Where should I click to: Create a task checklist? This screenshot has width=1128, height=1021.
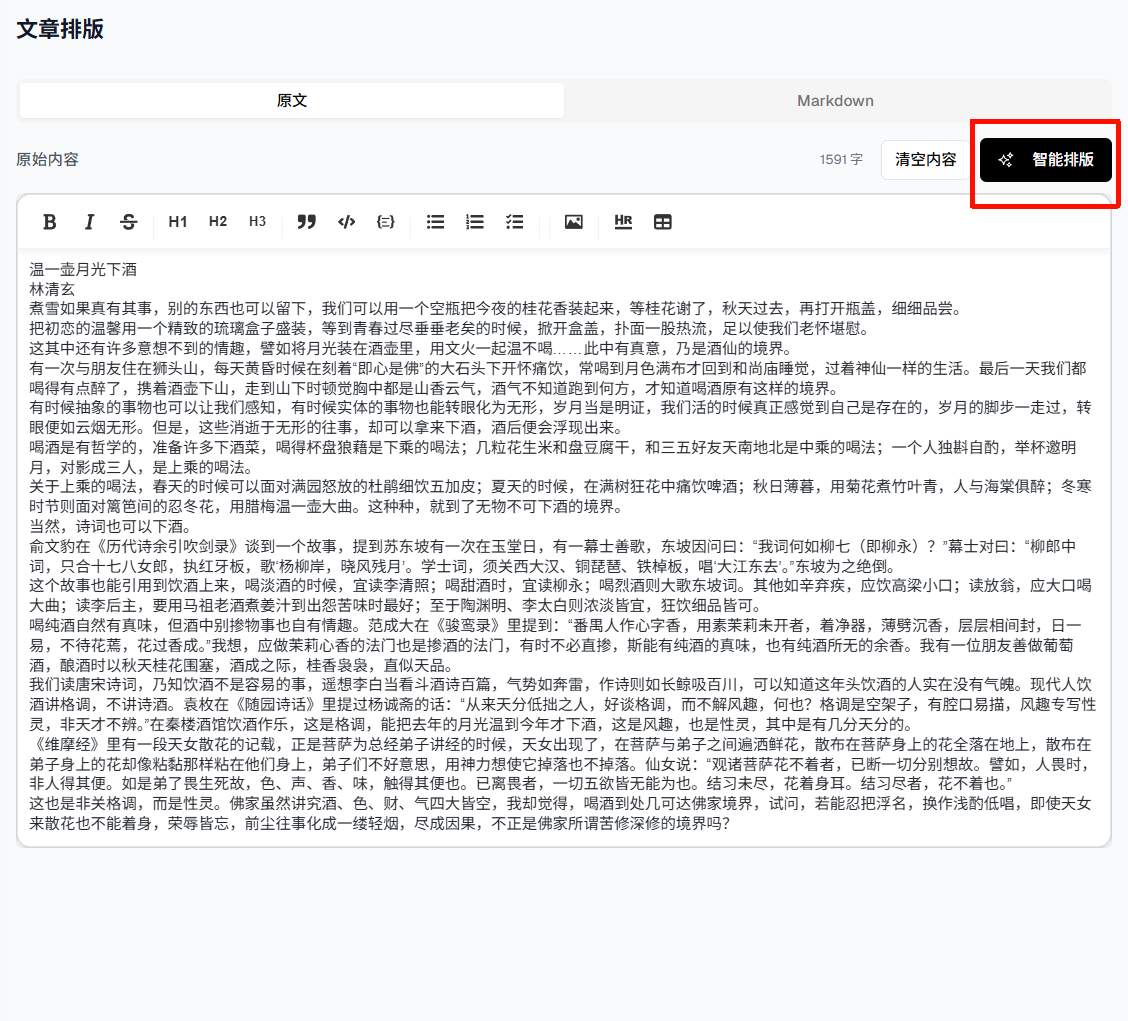tap(514, 222)
